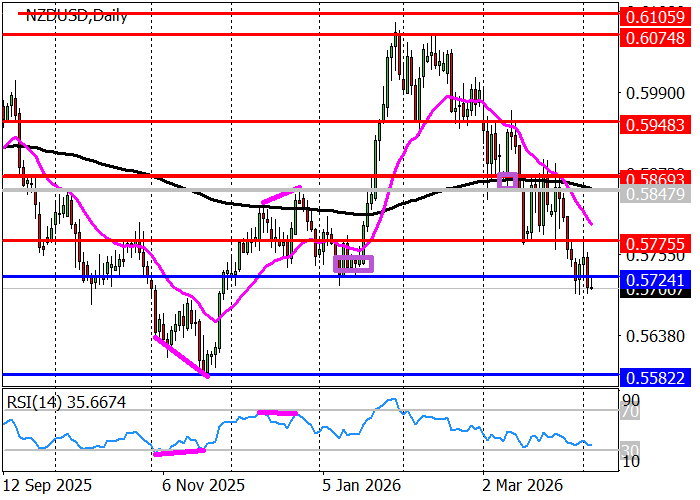Select the 0.57755 red level label
Image resolution: width=700 pixels, height=500 pixels.
point(653,243)
